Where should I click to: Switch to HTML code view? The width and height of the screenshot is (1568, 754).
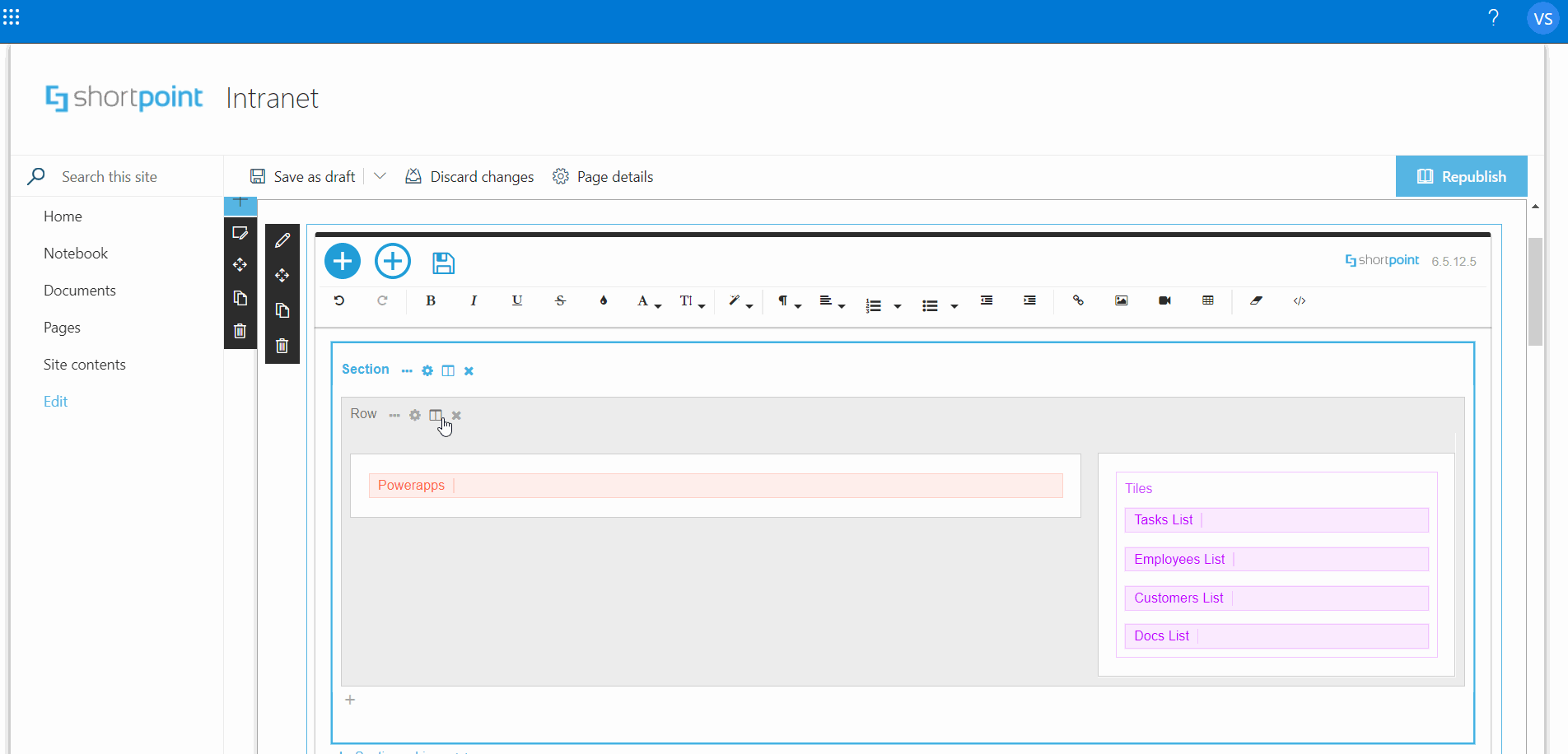[x=1299, y=301]
